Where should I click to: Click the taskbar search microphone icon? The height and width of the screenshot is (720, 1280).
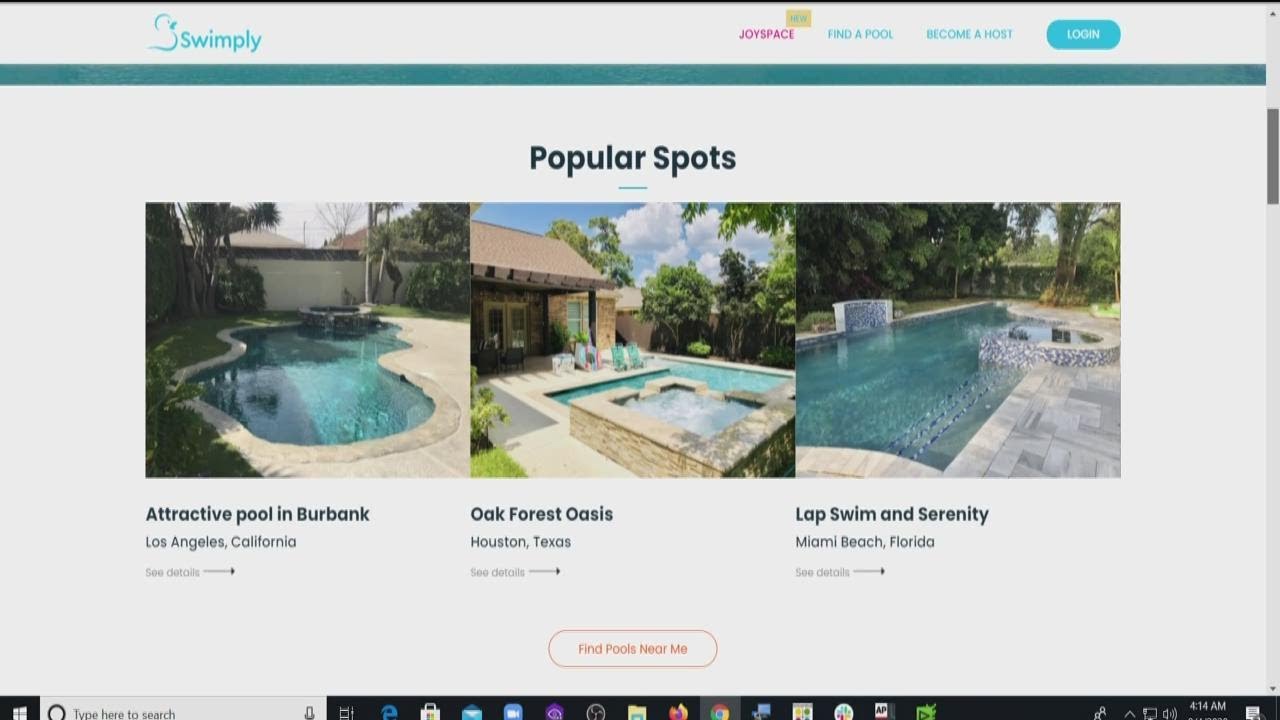[310, 713]
